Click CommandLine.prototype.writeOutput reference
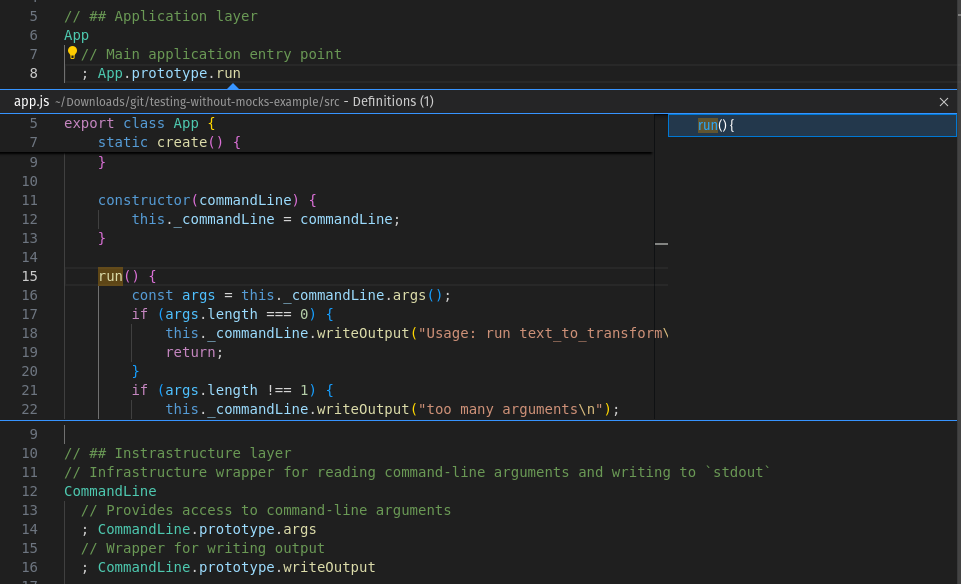 (234, 567)
